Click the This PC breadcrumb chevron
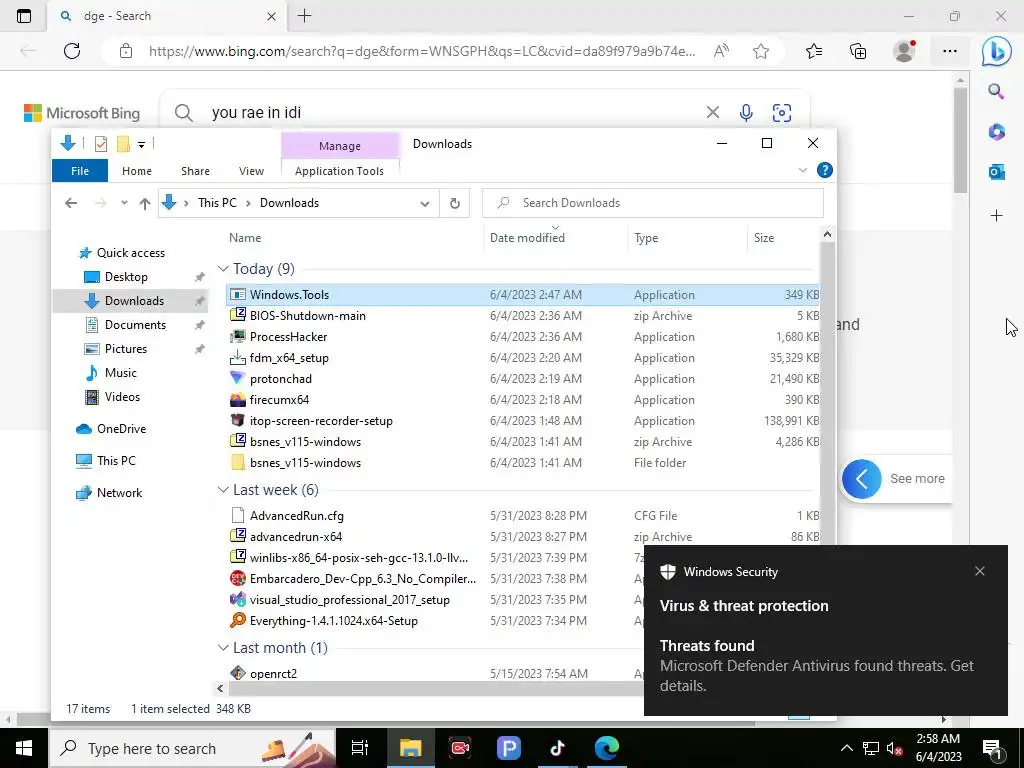1024x768 pixels. (x=248, y=203)
